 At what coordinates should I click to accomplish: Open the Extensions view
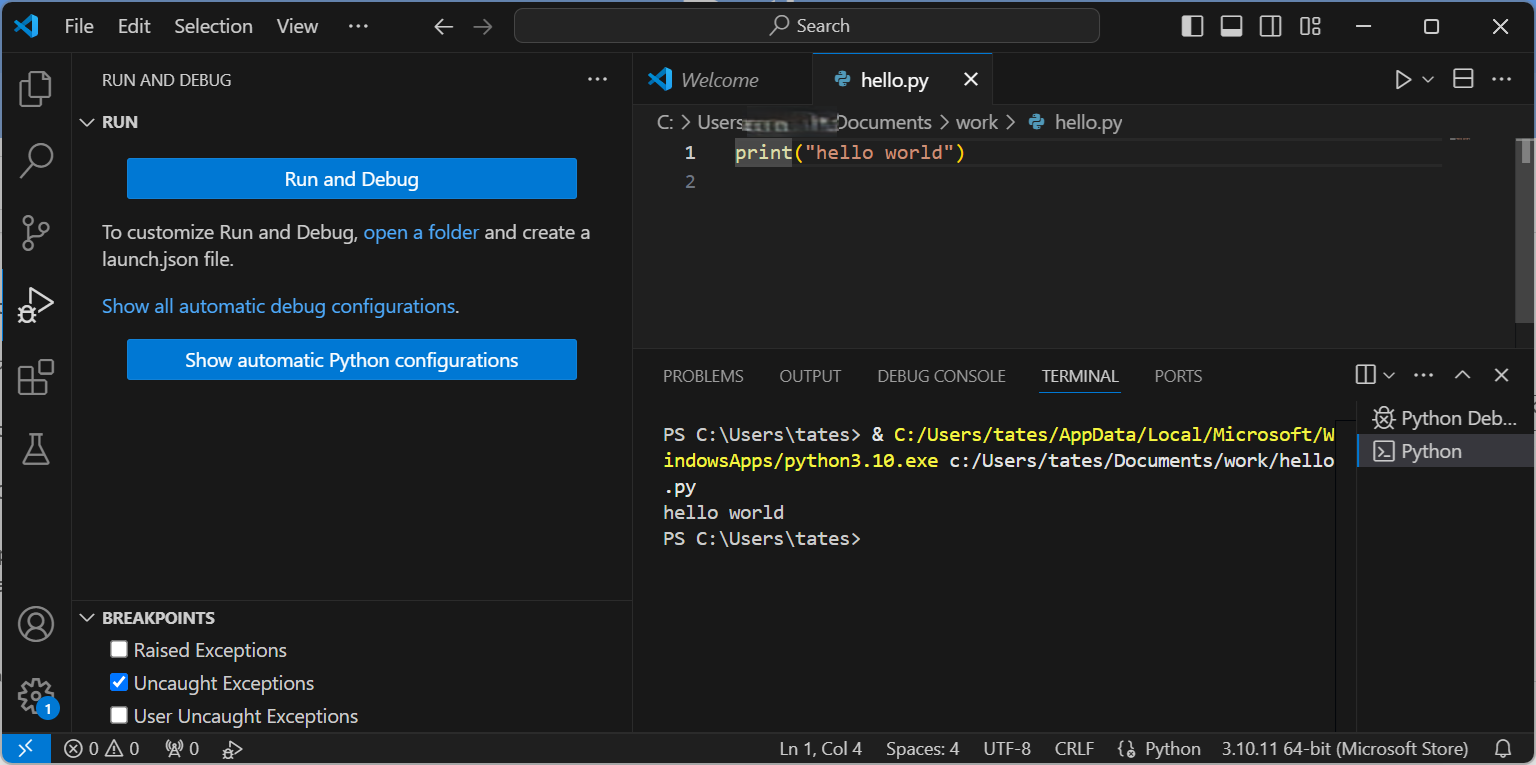point(36,378)
